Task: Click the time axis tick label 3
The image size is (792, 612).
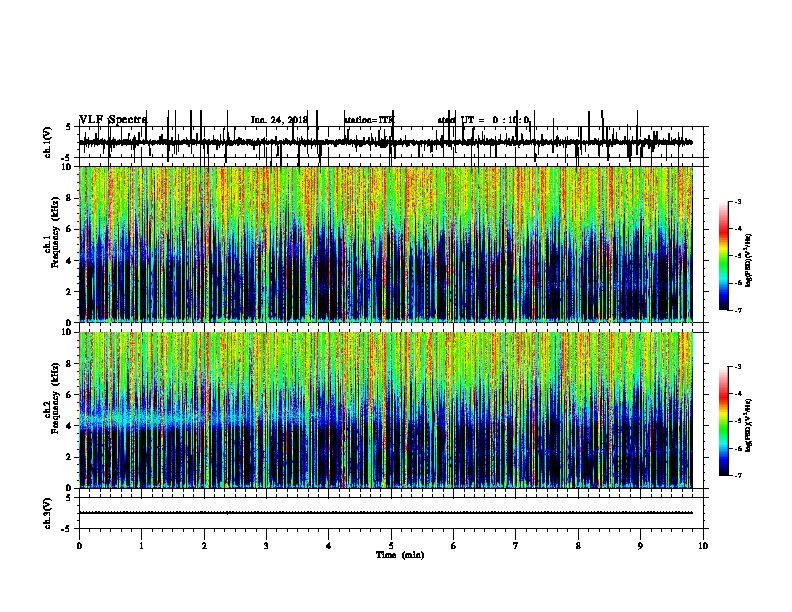Action: pyautogui.click(x=266, y=545)
